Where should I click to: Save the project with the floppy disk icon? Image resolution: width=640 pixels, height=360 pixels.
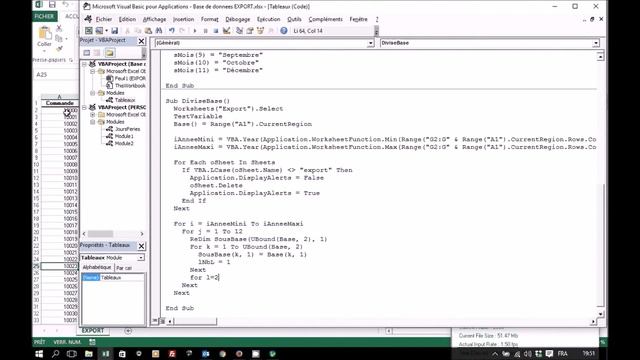coord(115,31)
